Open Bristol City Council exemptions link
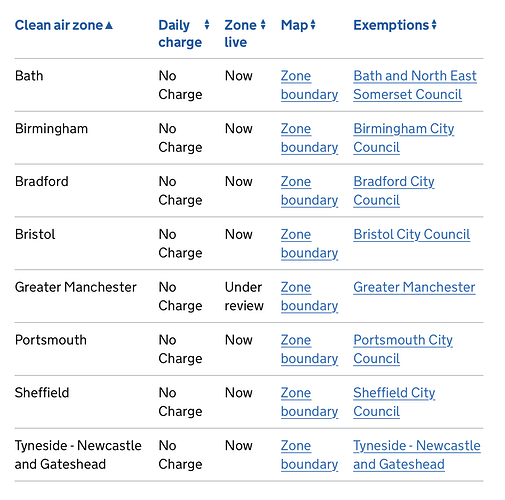This screenshot has width=505, height=500. 412,234
